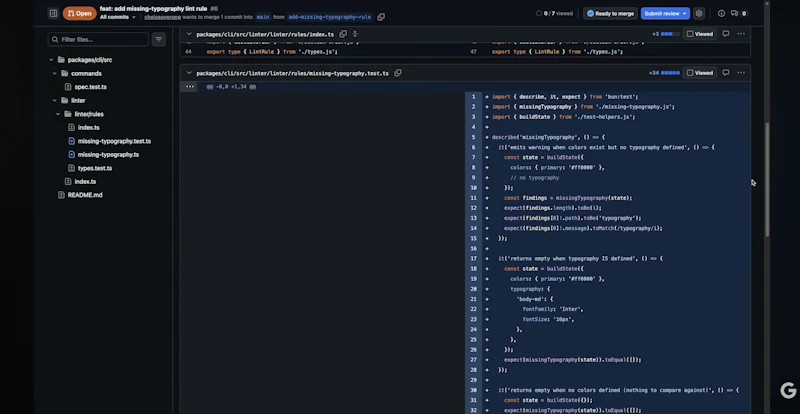The height and width of the screenshot is (414, 800).
Task: Click the index.ts file path header link
Action: tap(265, 34)
